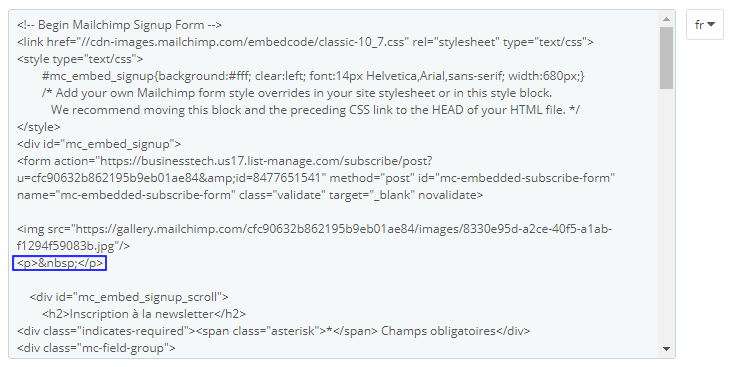This screenshot has width=729, height=367.
Task: Click the img src gallery.mailchimp.com line
Action: click(x=315, y=229)
